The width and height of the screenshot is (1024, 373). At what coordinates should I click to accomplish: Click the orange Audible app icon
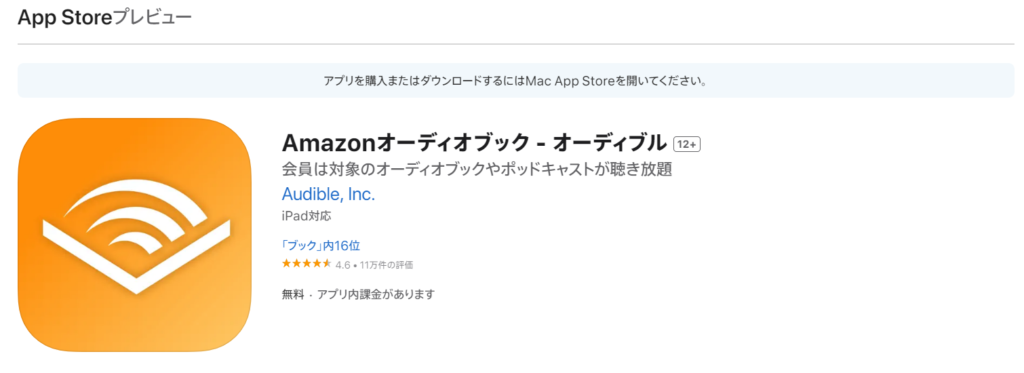135,235
